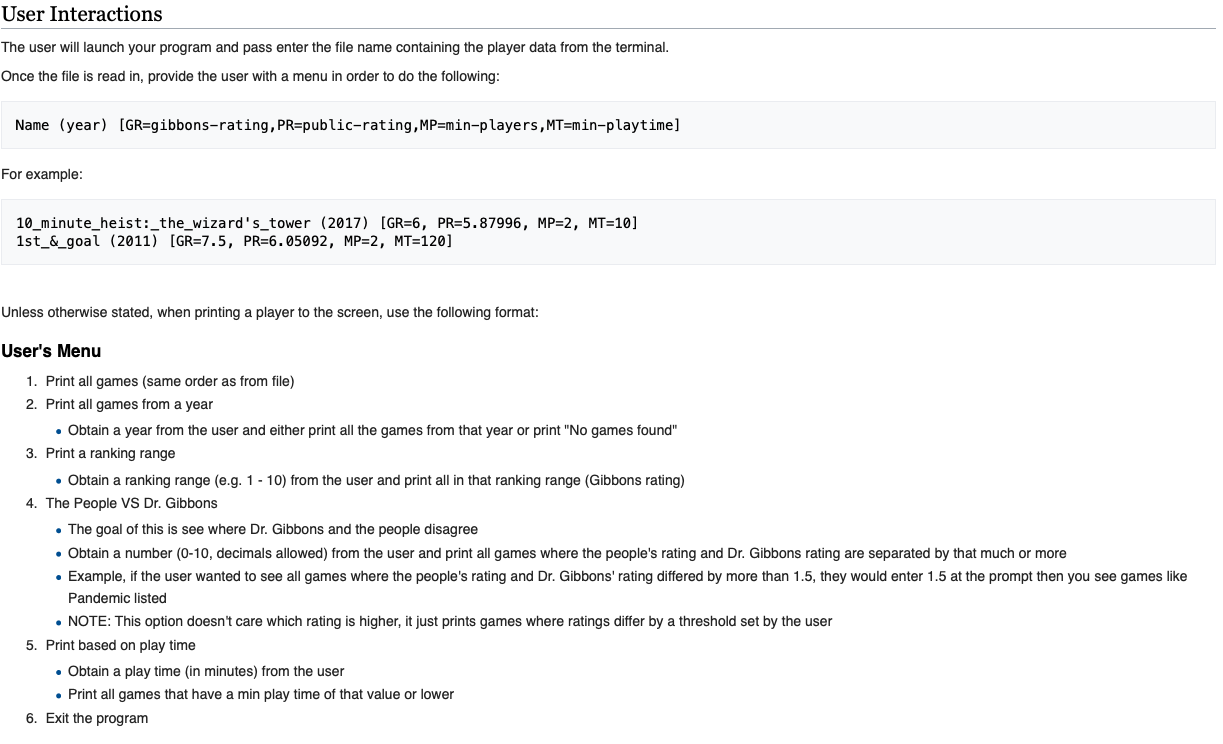Click 'Obtain a play time (in minutes)' bullet
1223x744 pixels.
[x=206, y=671]
